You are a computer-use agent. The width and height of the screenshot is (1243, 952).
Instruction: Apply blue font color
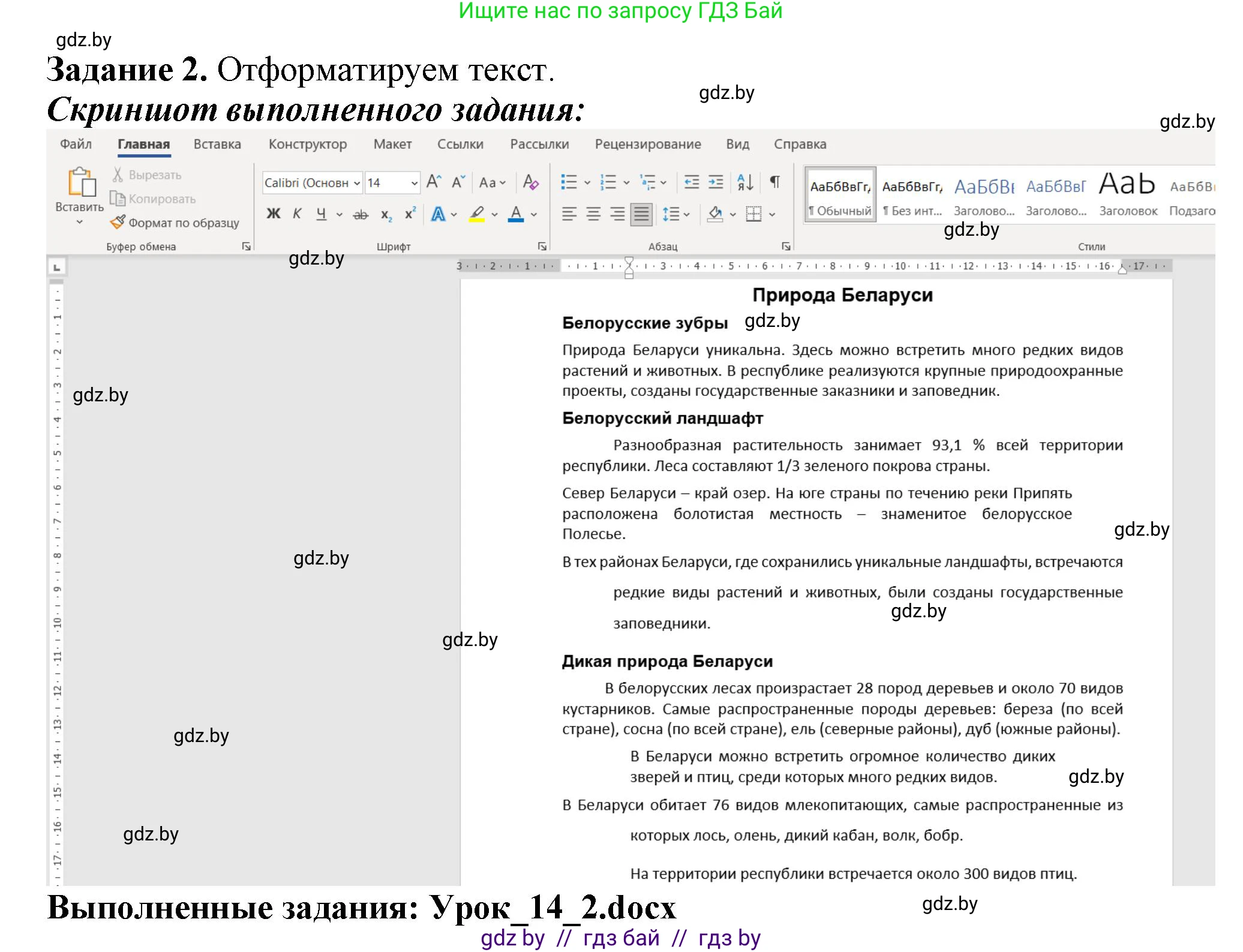[516, 214]
